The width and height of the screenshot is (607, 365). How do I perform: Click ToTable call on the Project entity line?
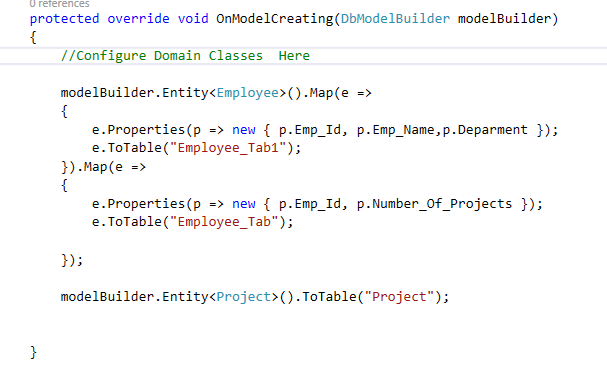pos(329,297)
